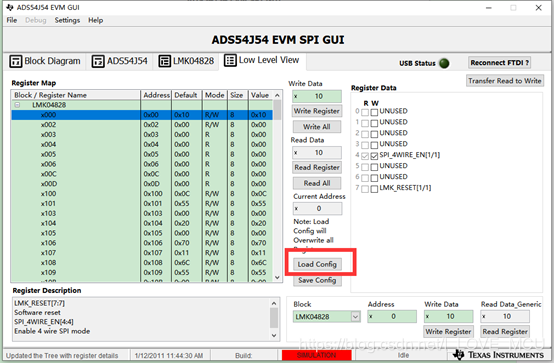Click Register Description scrollbar up arrow
The width and height of the screenshot is (554, 363).
[x=274, y=303]
